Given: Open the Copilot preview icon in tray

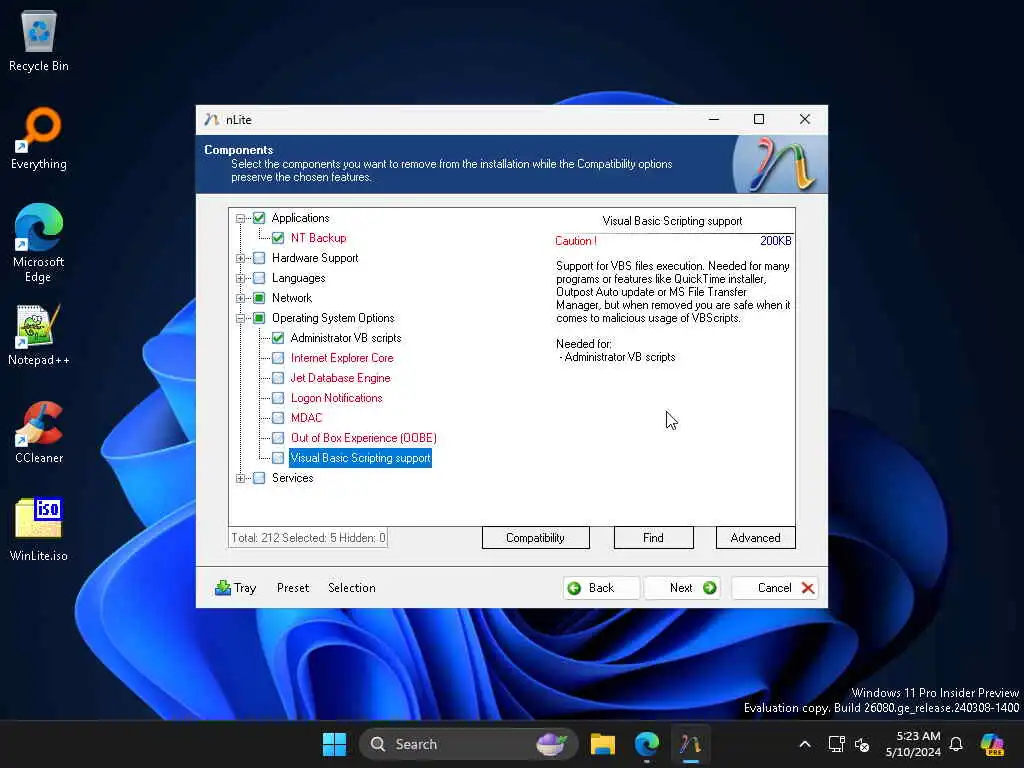Looking at the screenshot, I should tap(992, 744).
